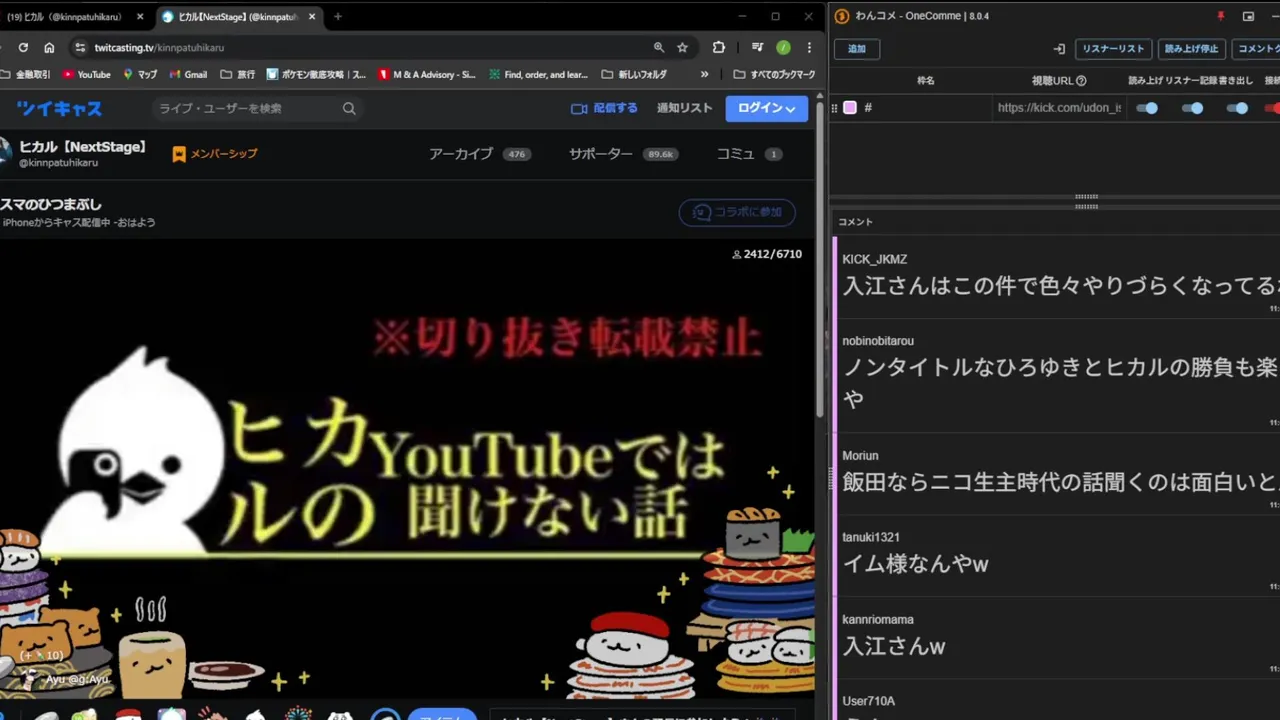Click the drag handle of the # row
Image resolution: width=1280 pixels, height=720 pixels.
pos(834,108)
